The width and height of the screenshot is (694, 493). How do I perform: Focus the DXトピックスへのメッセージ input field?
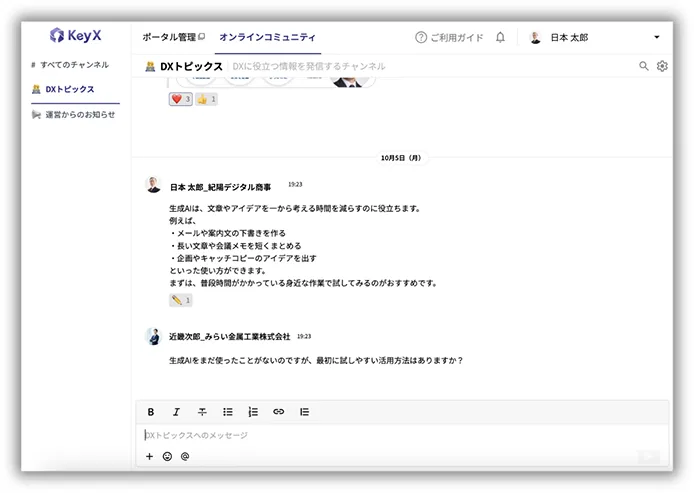402,435
